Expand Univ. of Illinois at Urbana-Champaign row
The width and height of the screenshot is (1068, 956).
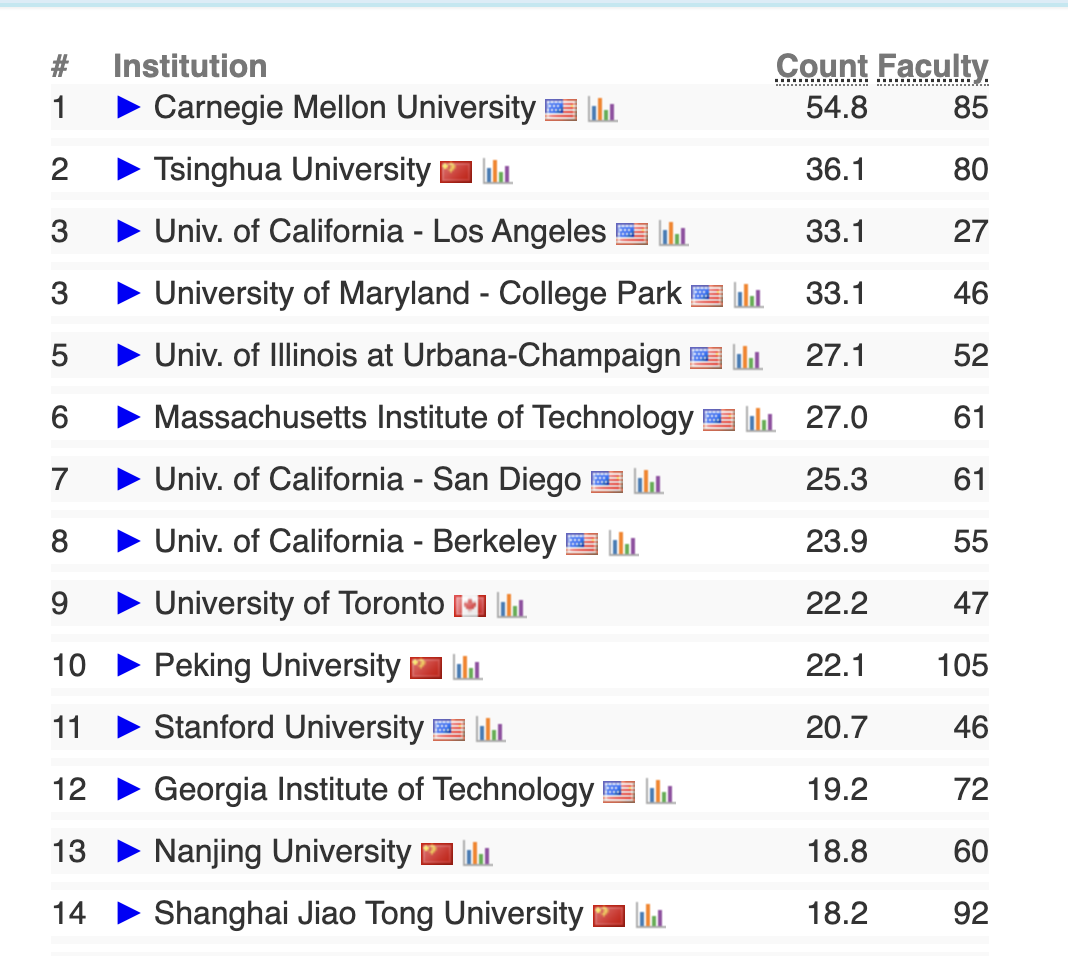point(129,355)
